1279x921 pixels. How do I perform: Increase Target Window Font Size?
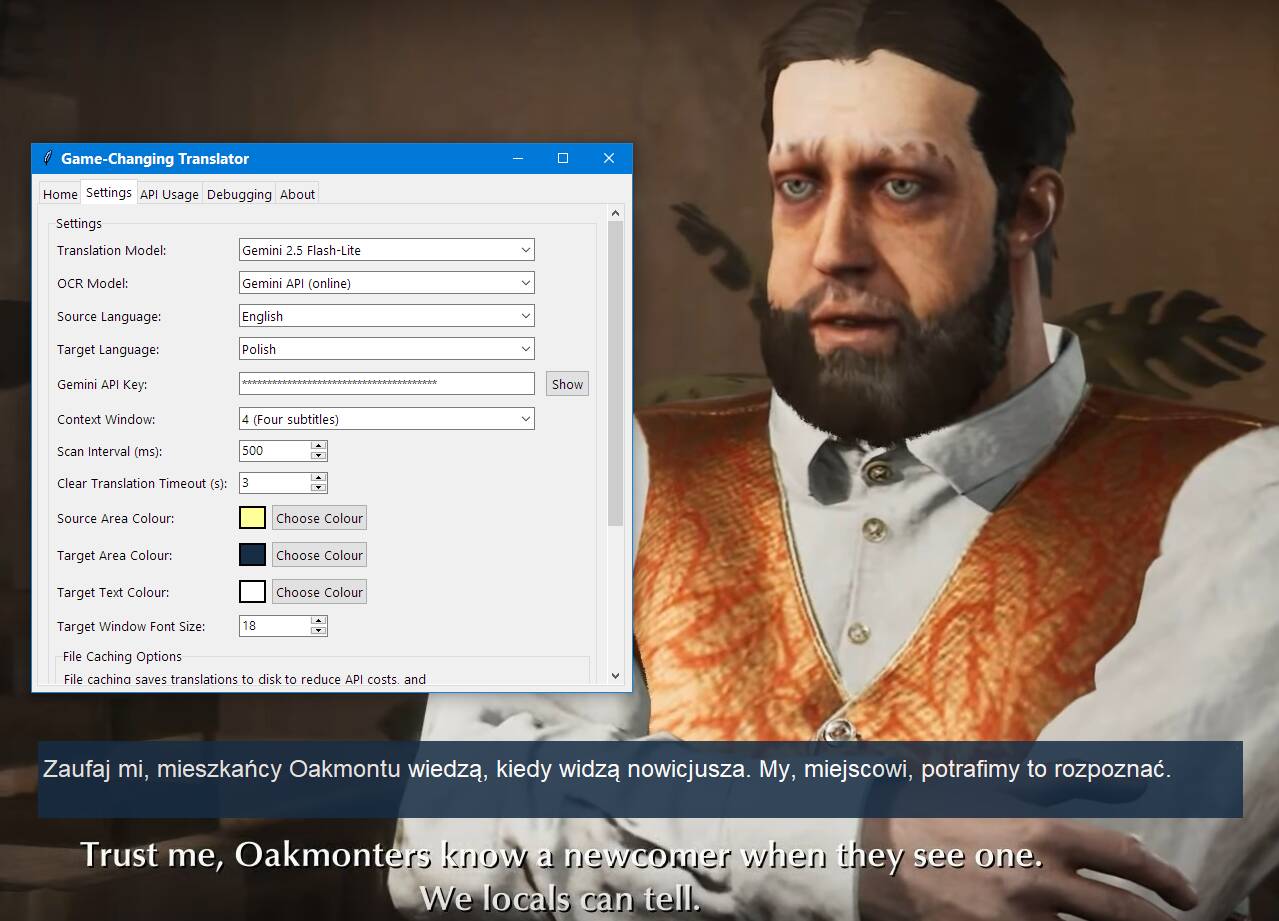pos(319,621)
